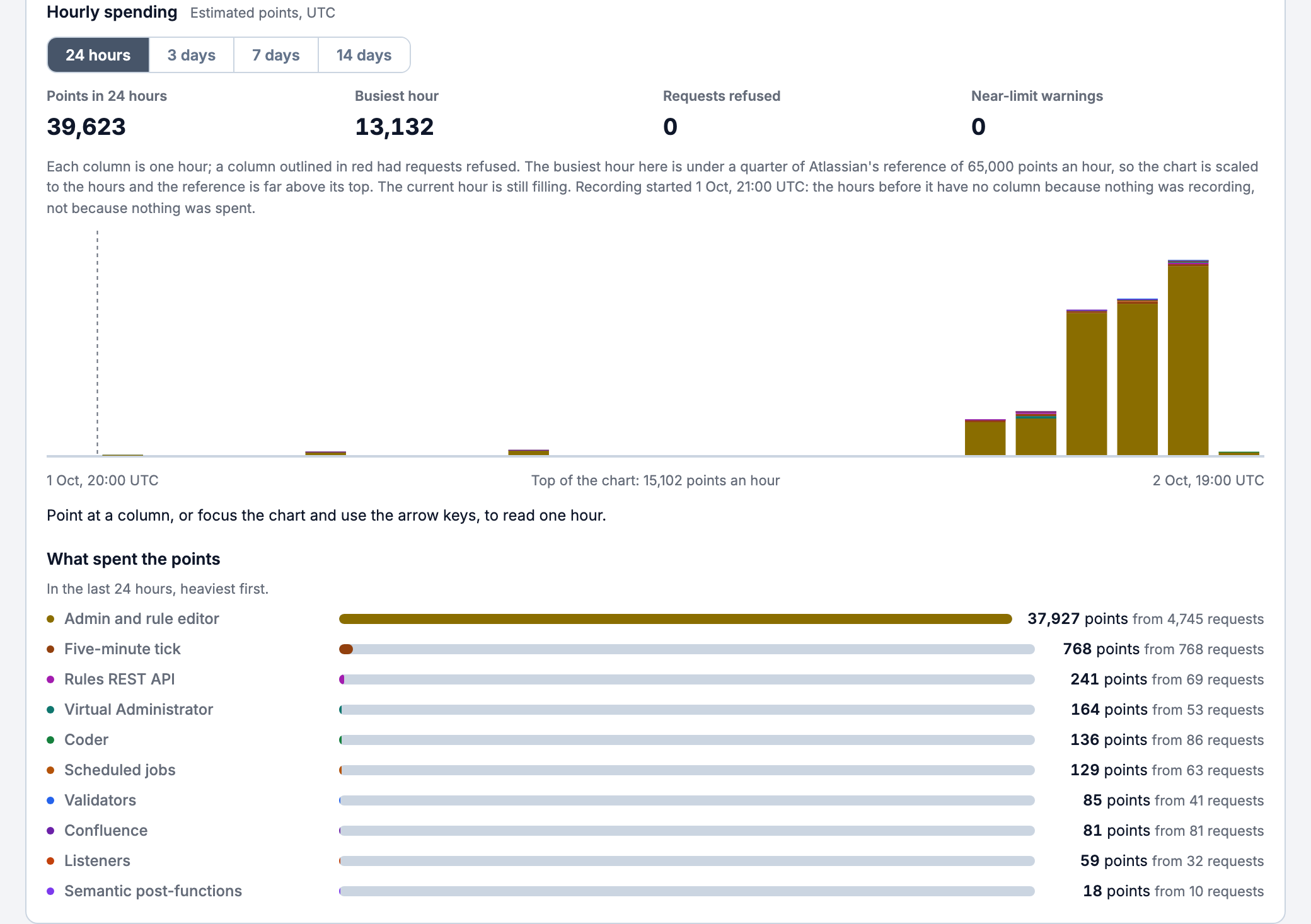Click the 'Coder' row label
1311x924 pixels.
coord(86,740)
